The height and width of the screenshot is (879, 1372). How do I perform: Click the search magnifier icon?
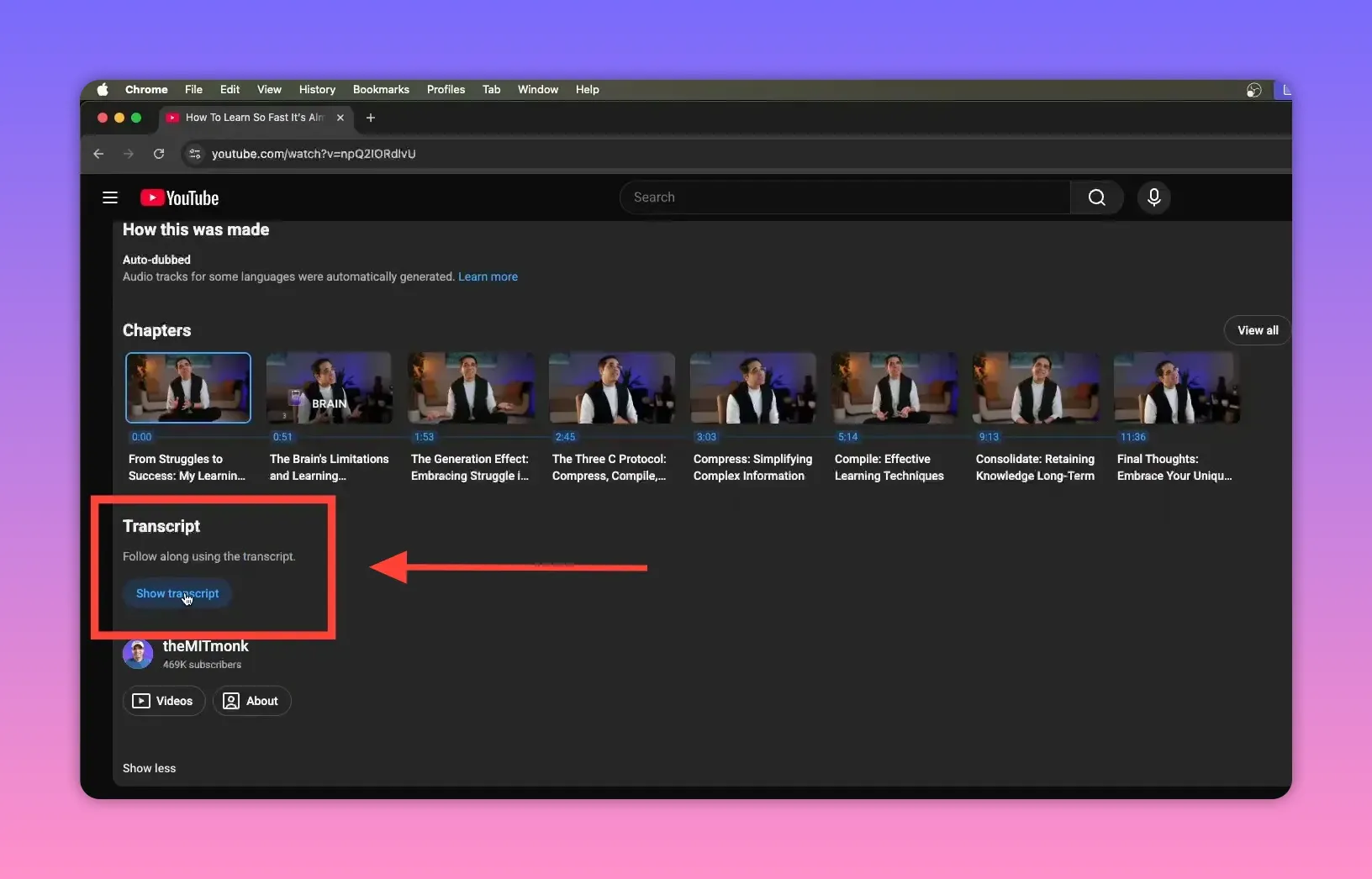pos(1096,197)
